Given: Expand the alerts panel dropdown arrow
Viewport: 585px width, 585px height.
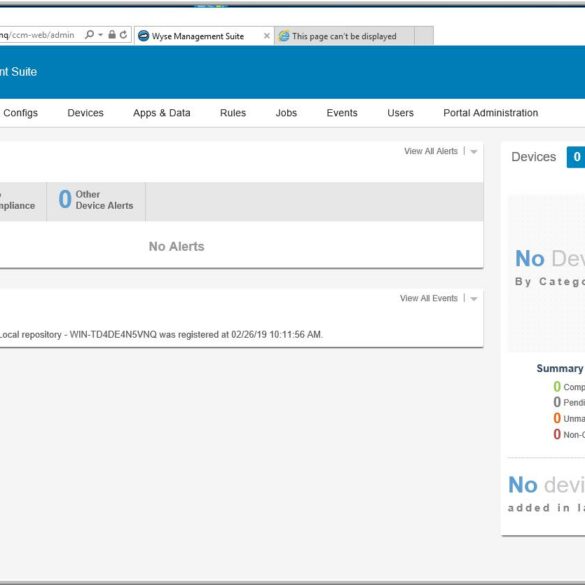Looking at the screenshot, I should (474, 151).
